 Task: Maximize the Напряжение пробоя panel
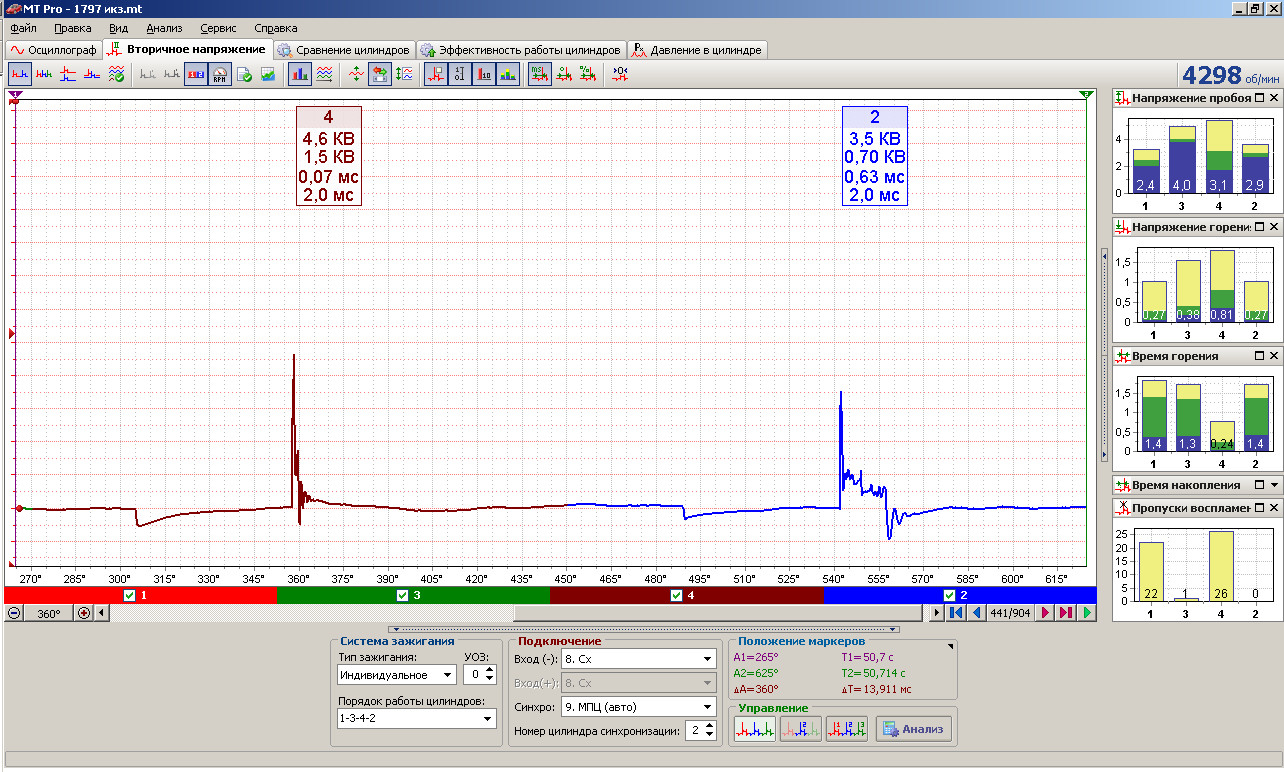pyautogui.click(x=1260, y=98)
